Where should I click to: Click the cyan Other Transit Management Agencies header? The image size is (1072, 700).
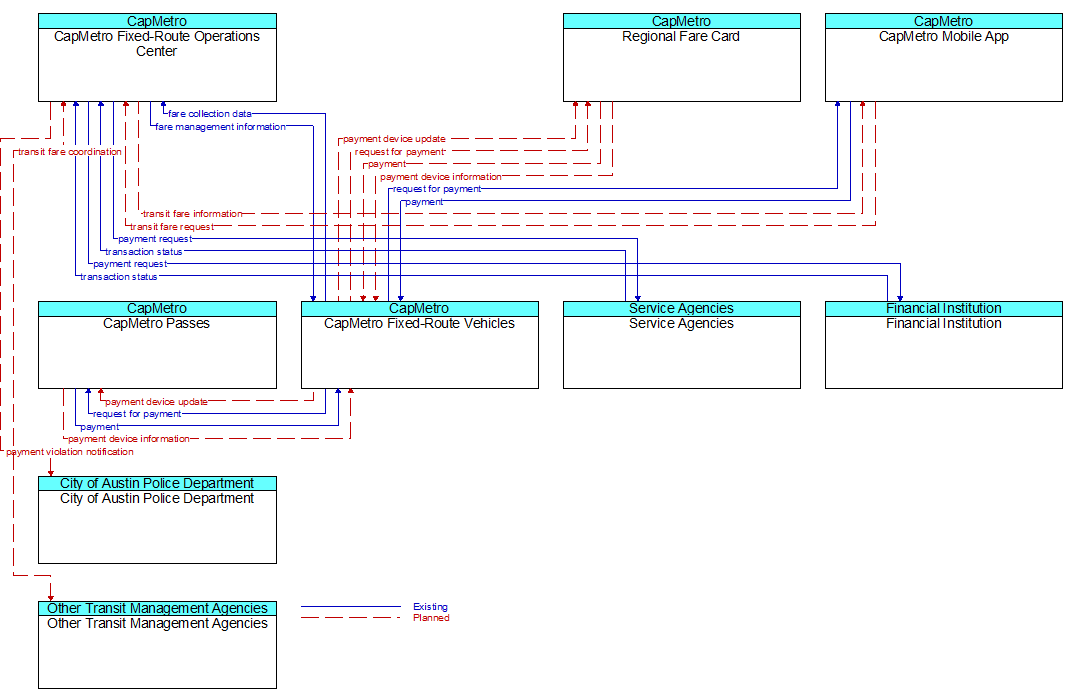point(157,608)
